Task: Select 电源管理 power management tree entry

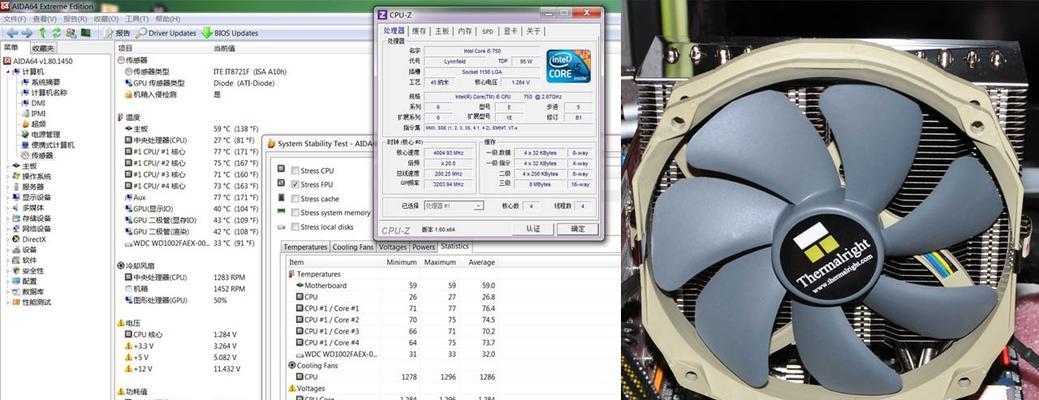Action: [x=40, y=134]
